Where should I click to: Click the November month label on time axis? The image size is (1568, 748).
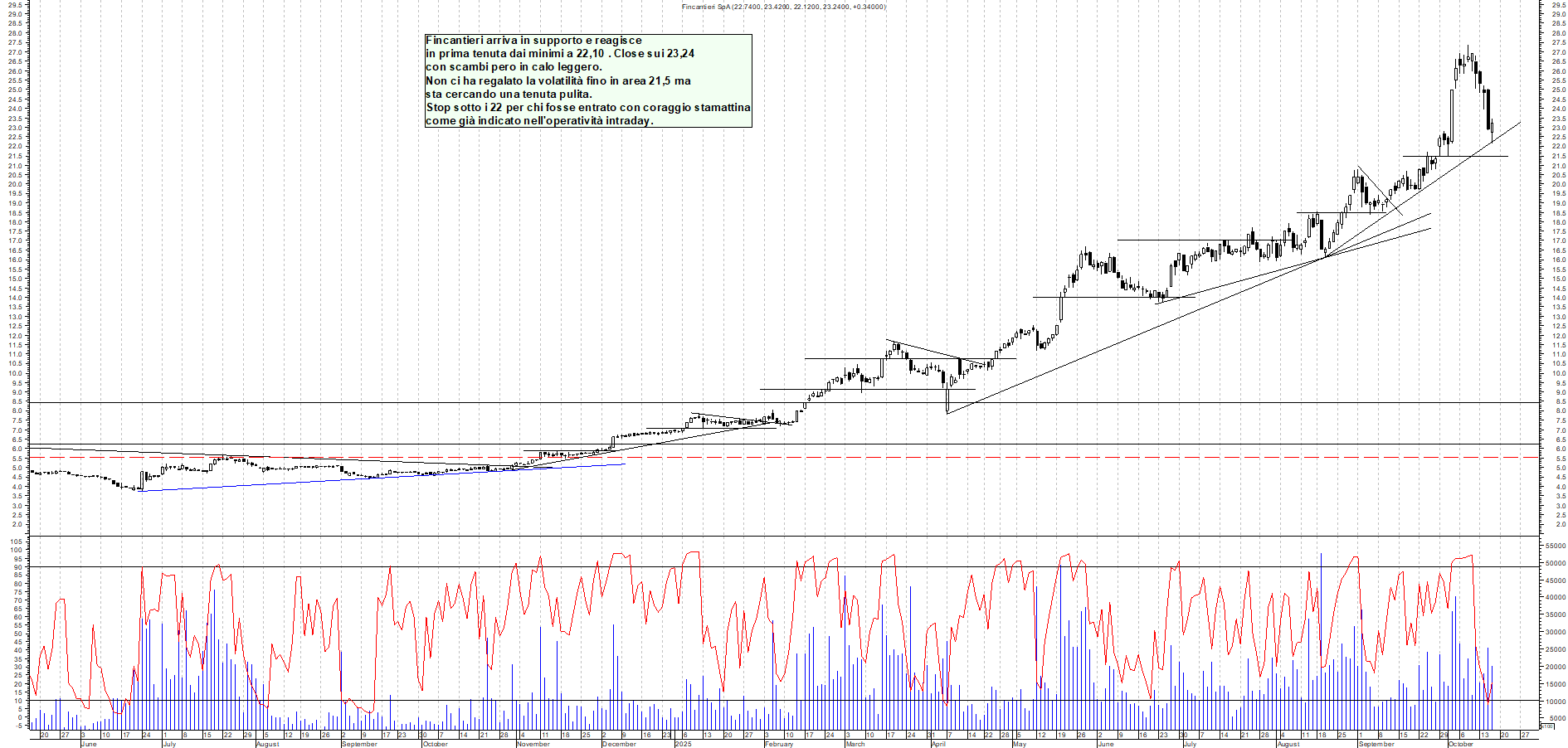[533, 744]
